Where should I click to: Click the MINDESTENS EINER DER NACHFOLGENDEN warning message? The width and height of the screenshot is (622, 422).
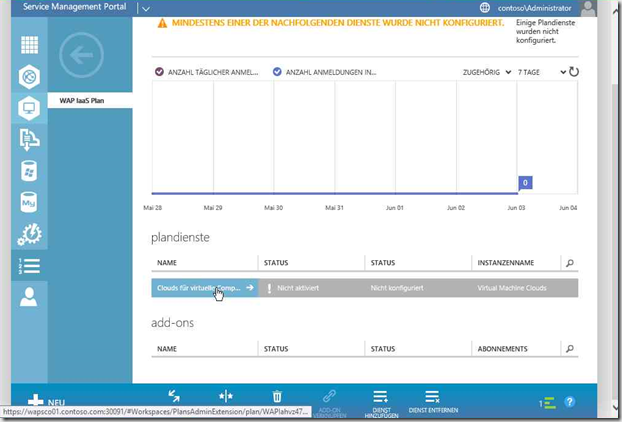338,23
